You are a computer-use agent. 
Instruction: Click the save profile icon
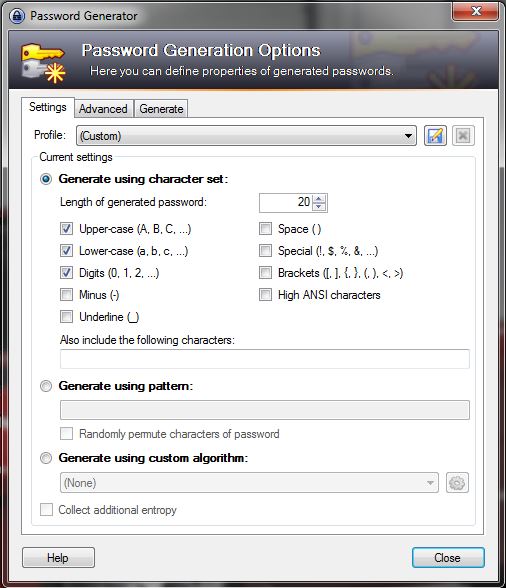tap(435, 135)
